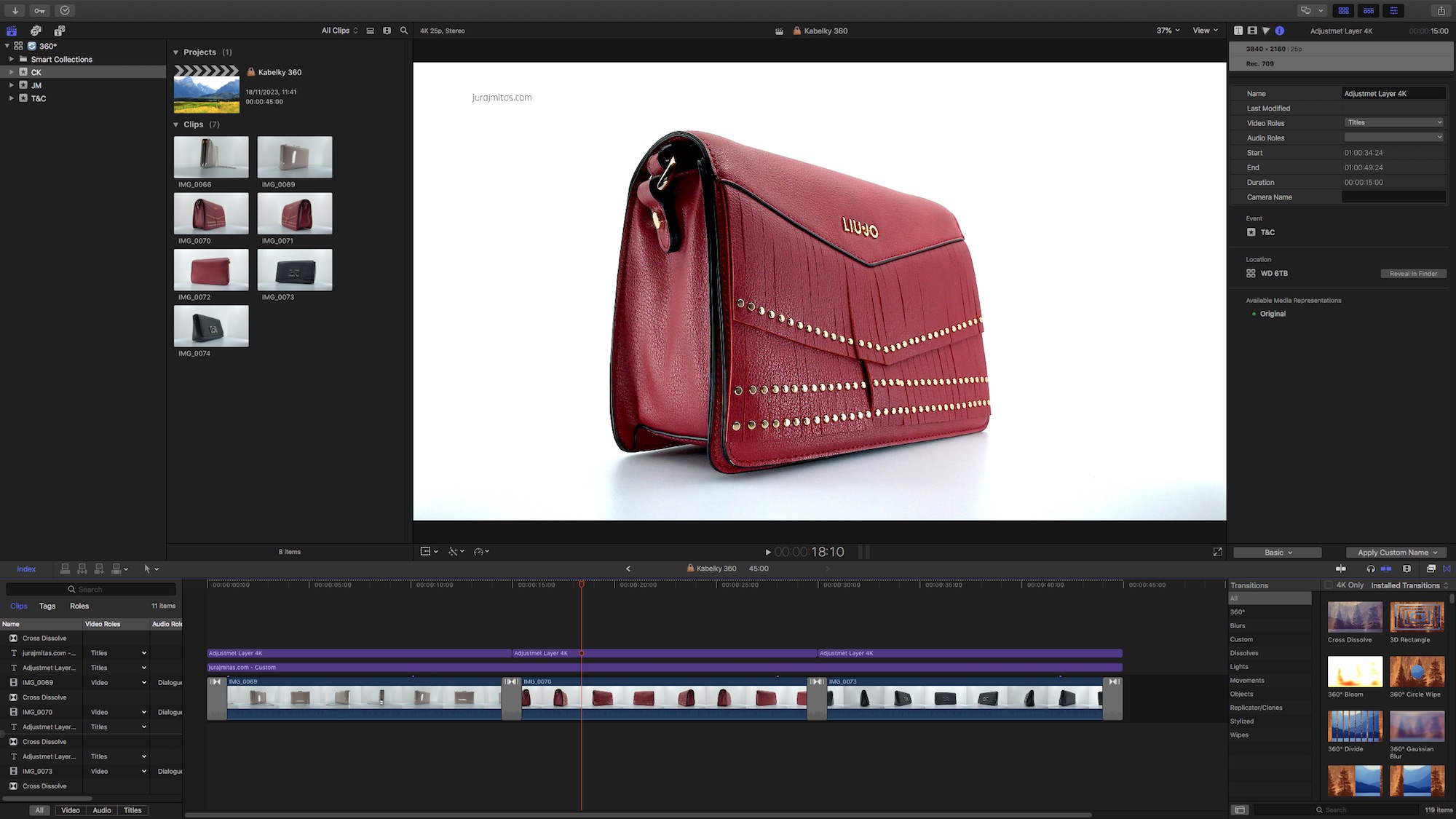Select the index Clips tab

(19, 606)
